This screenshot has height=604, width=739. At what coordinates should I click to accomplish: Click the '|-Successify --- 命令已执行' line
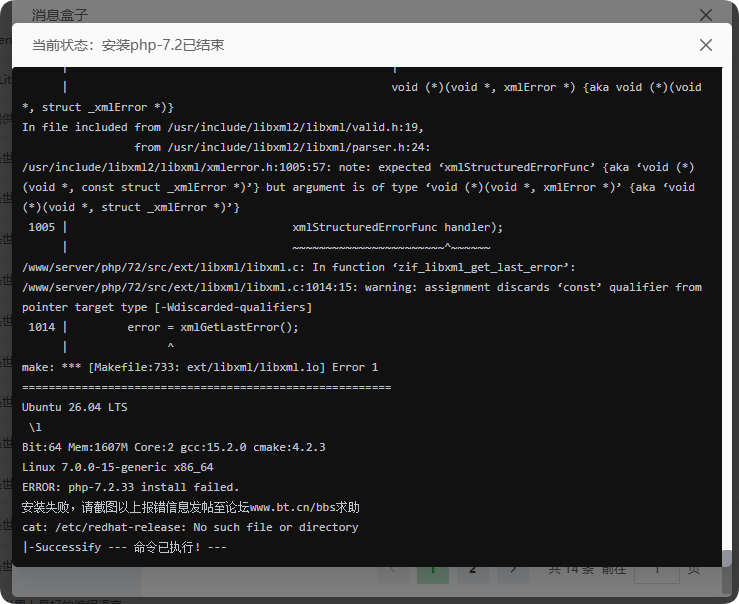coord(124,547)
